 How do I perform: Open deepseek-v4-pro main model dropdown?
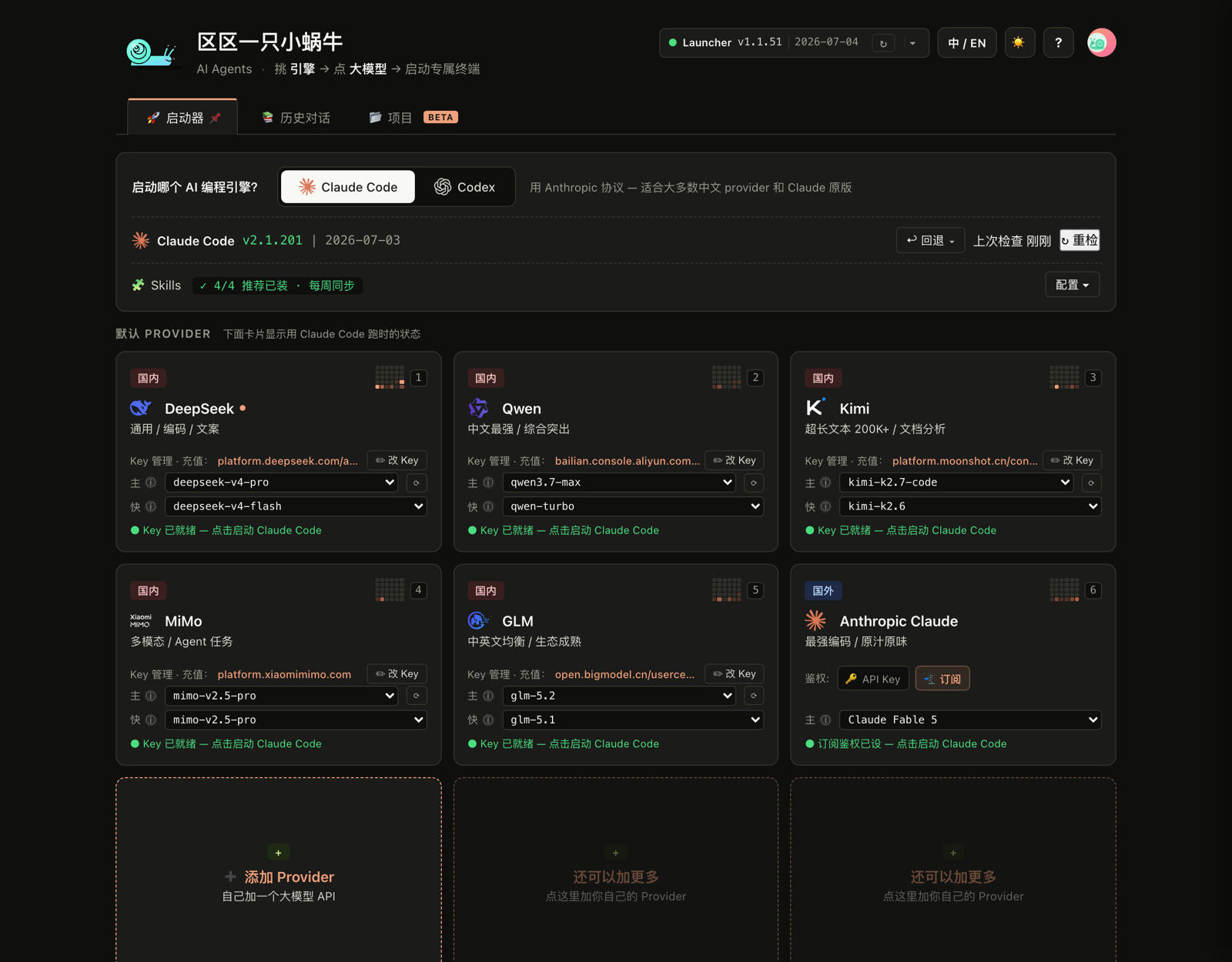(x=282, y=483)
